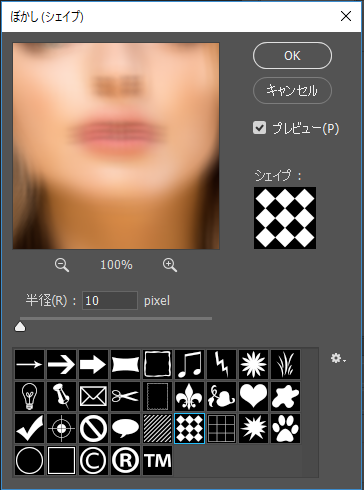Zoom out the preview with minus magnifier
This screenshot has width=364, height=490.
pyautogui.click(x=62, y=265)
